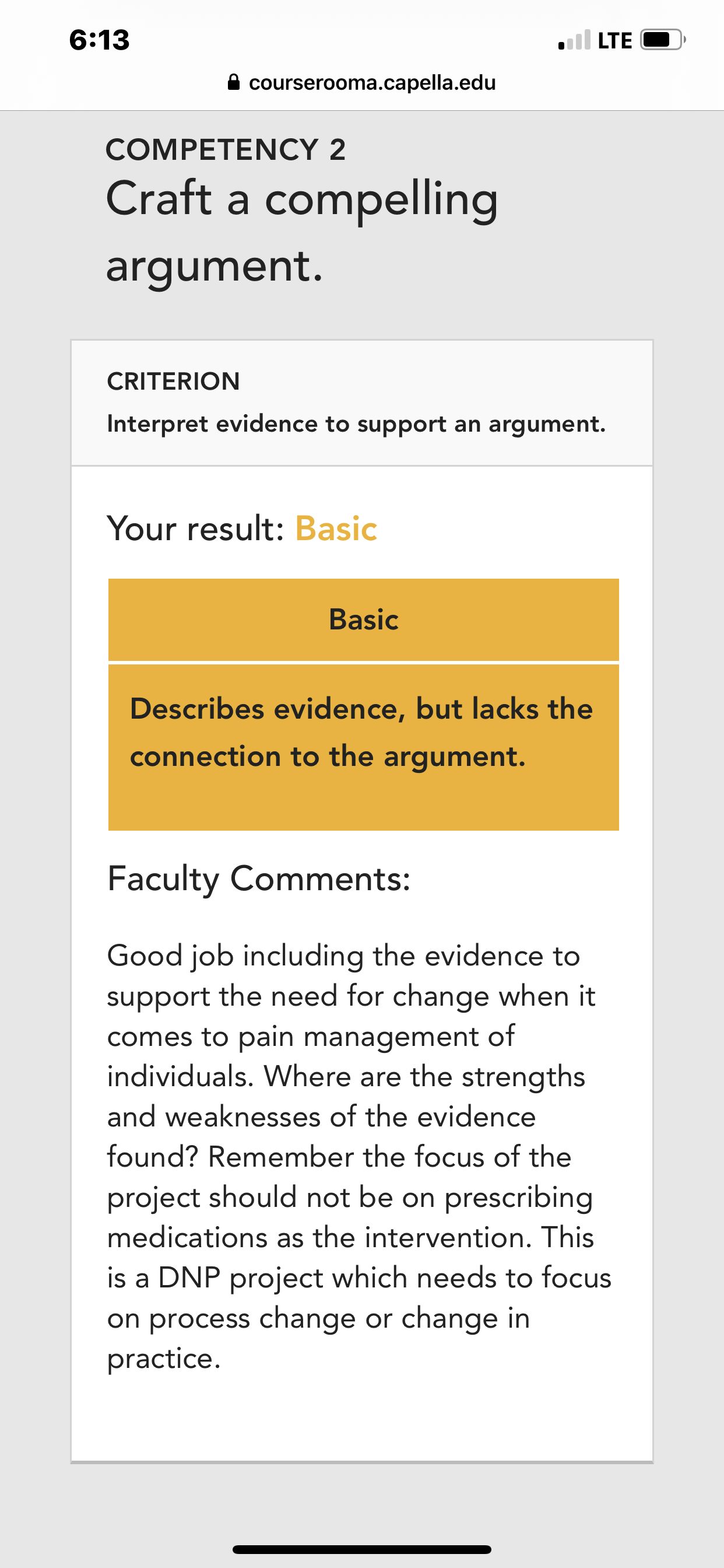This screenshot has height=1568, width=724.
Task: Tap Describes evidence, but lacks connection text
Action: (x=361, y=732)
